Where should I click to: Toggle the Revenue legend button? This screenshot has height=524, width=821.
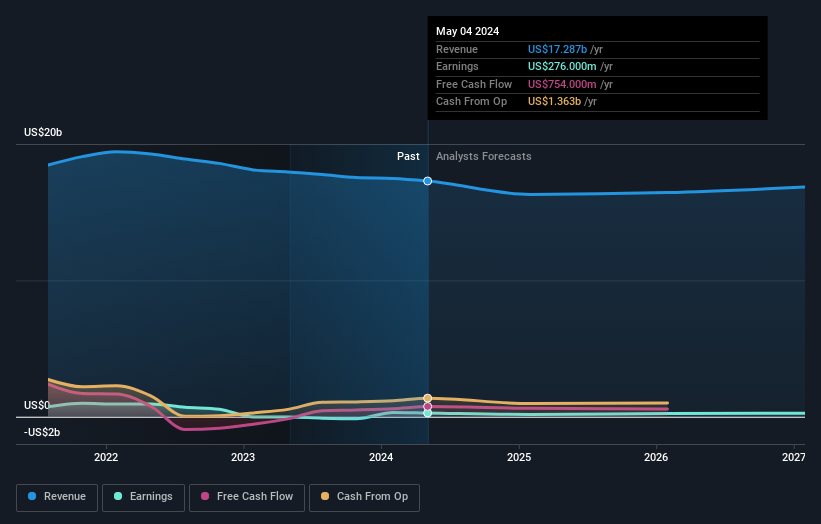57,497
